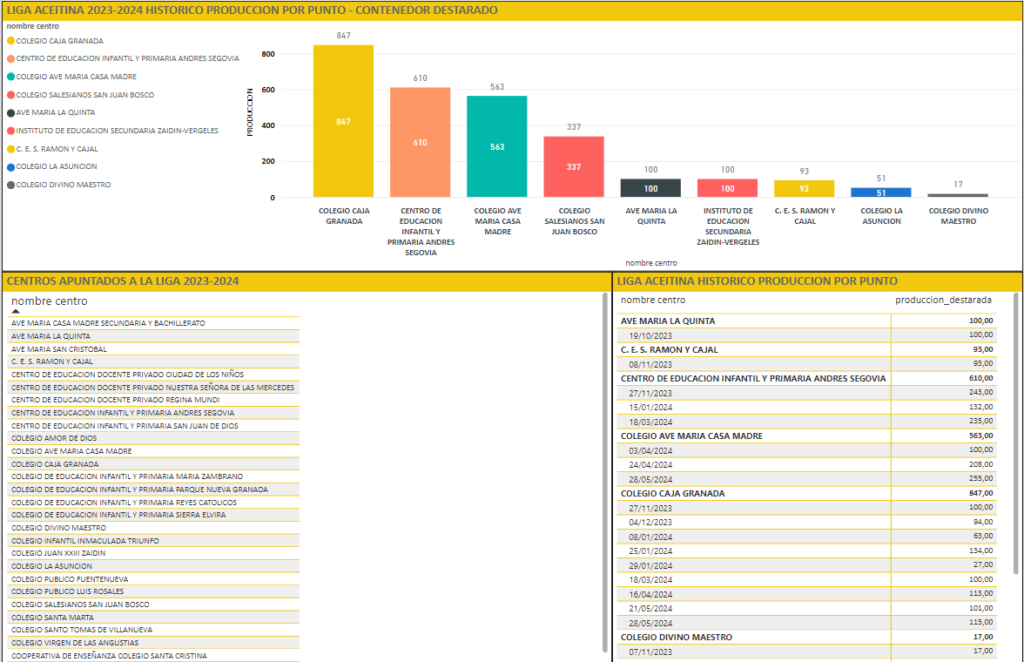
Task: Select the REYES CATOLICOS centro row
Action: pos(154,503)
